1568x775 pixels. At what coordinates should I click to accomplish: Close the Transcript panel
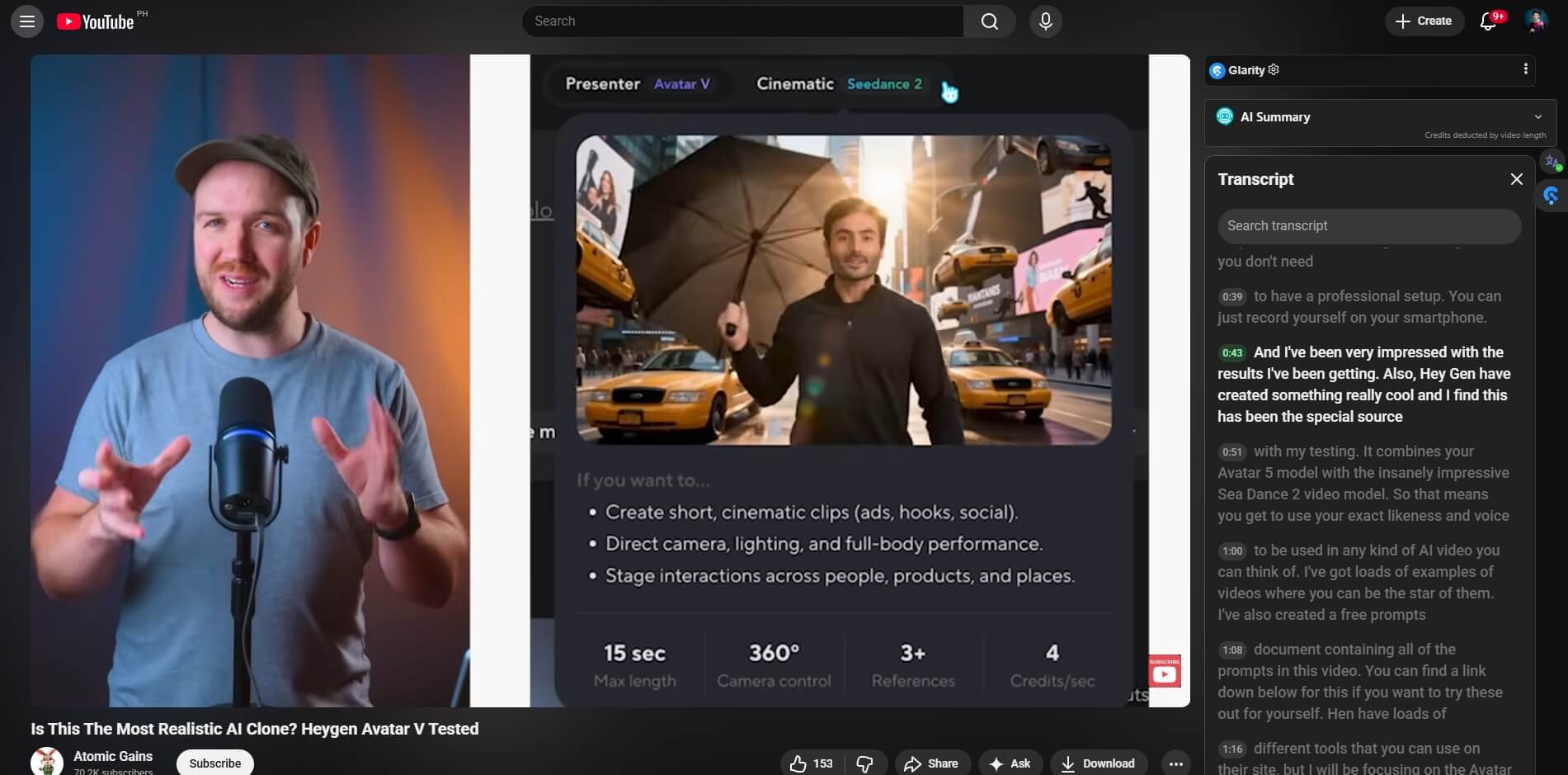click(x=1516, y=179)
